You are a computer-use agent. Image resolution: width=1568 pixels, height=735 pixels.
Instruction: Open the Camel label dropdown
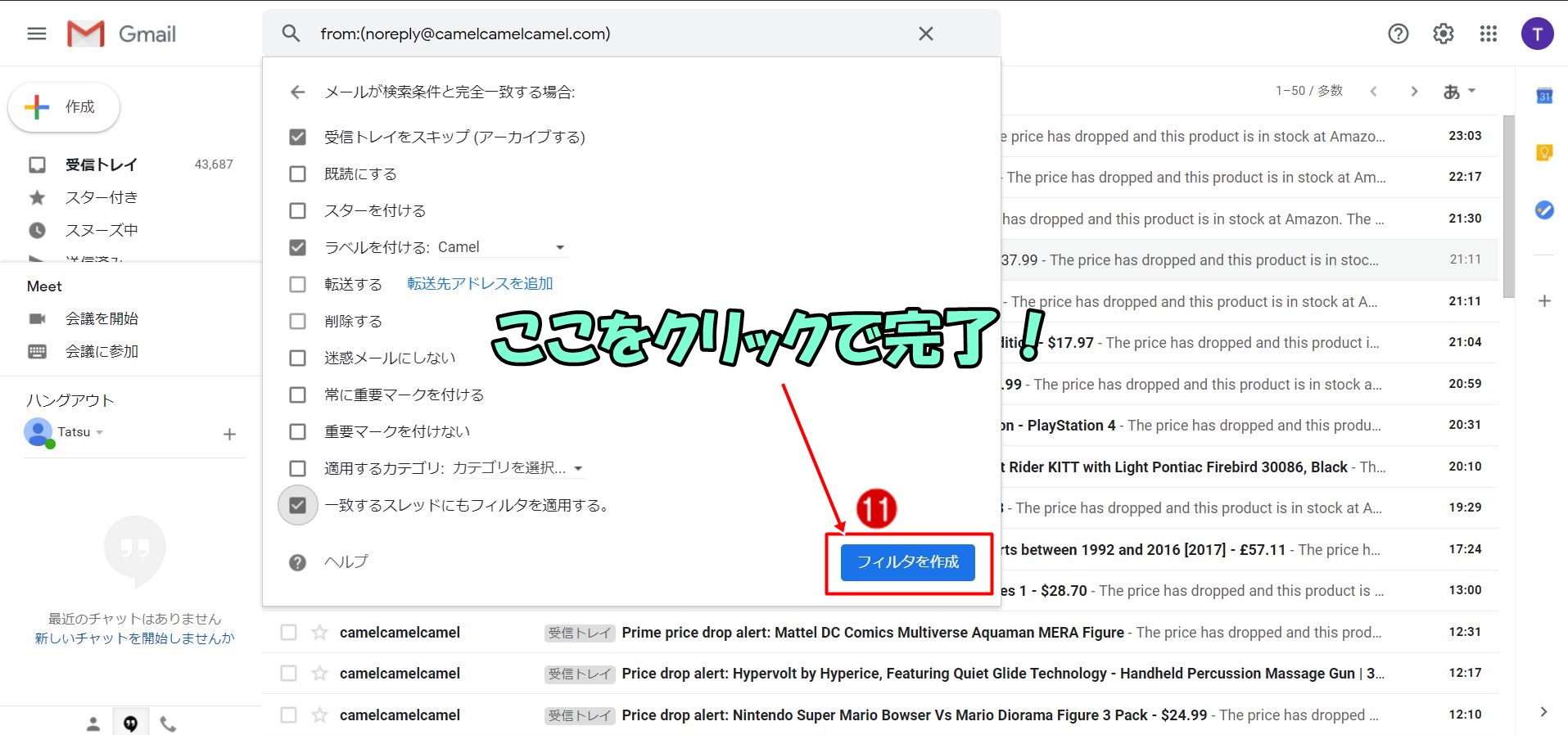[x=501, y=247]
